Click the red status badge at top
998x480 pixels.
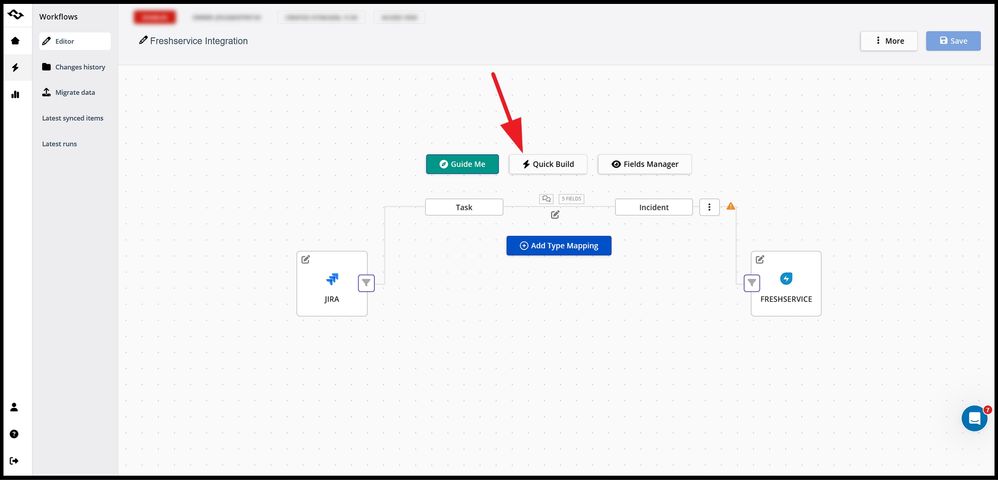pyautogui.click(x=155, y=18)
